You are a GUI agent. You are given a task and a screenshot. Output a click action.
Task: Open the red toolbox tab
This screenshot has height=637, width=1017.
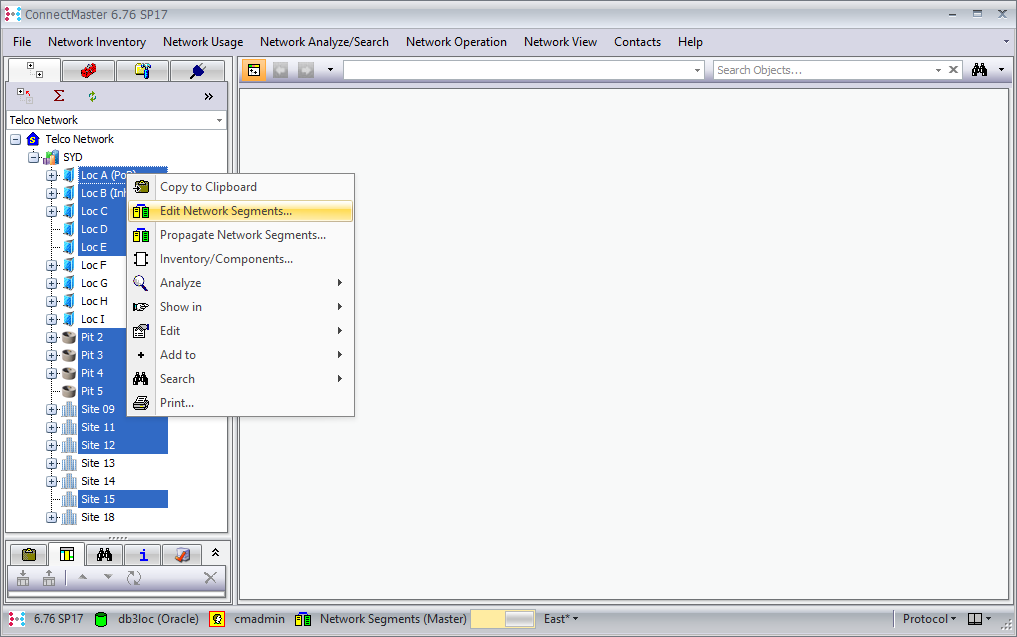click(x=88, y=70)
